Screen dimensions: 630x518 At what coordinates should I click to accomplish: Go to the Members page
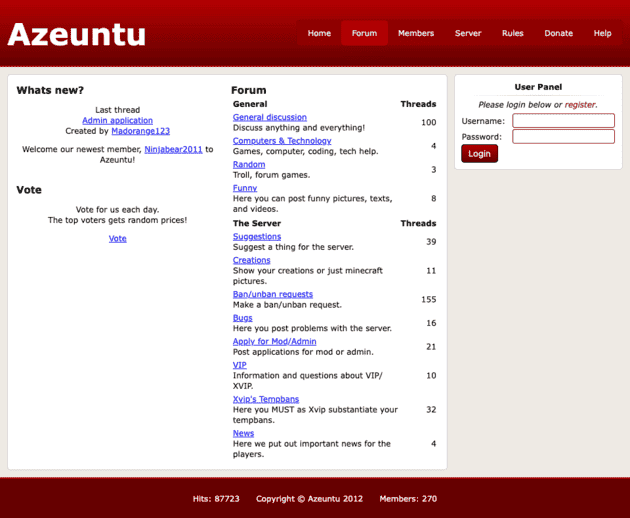click(416, 33)
